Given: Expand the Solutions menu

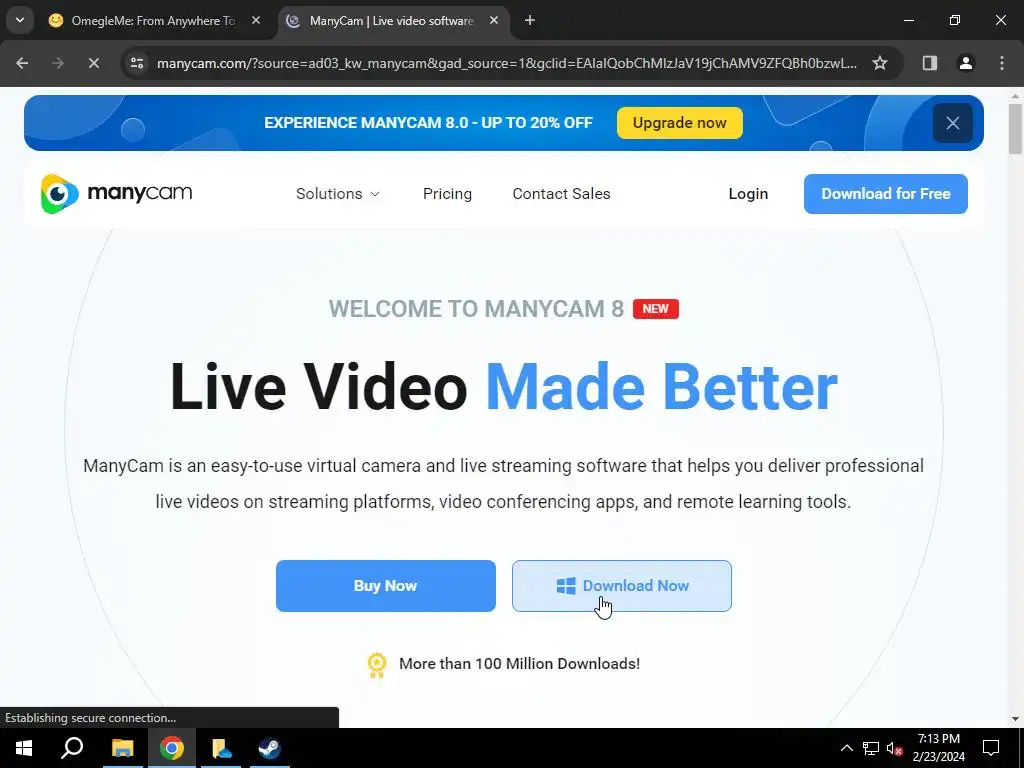Looking at the screenshot, I should pos(338,193).
